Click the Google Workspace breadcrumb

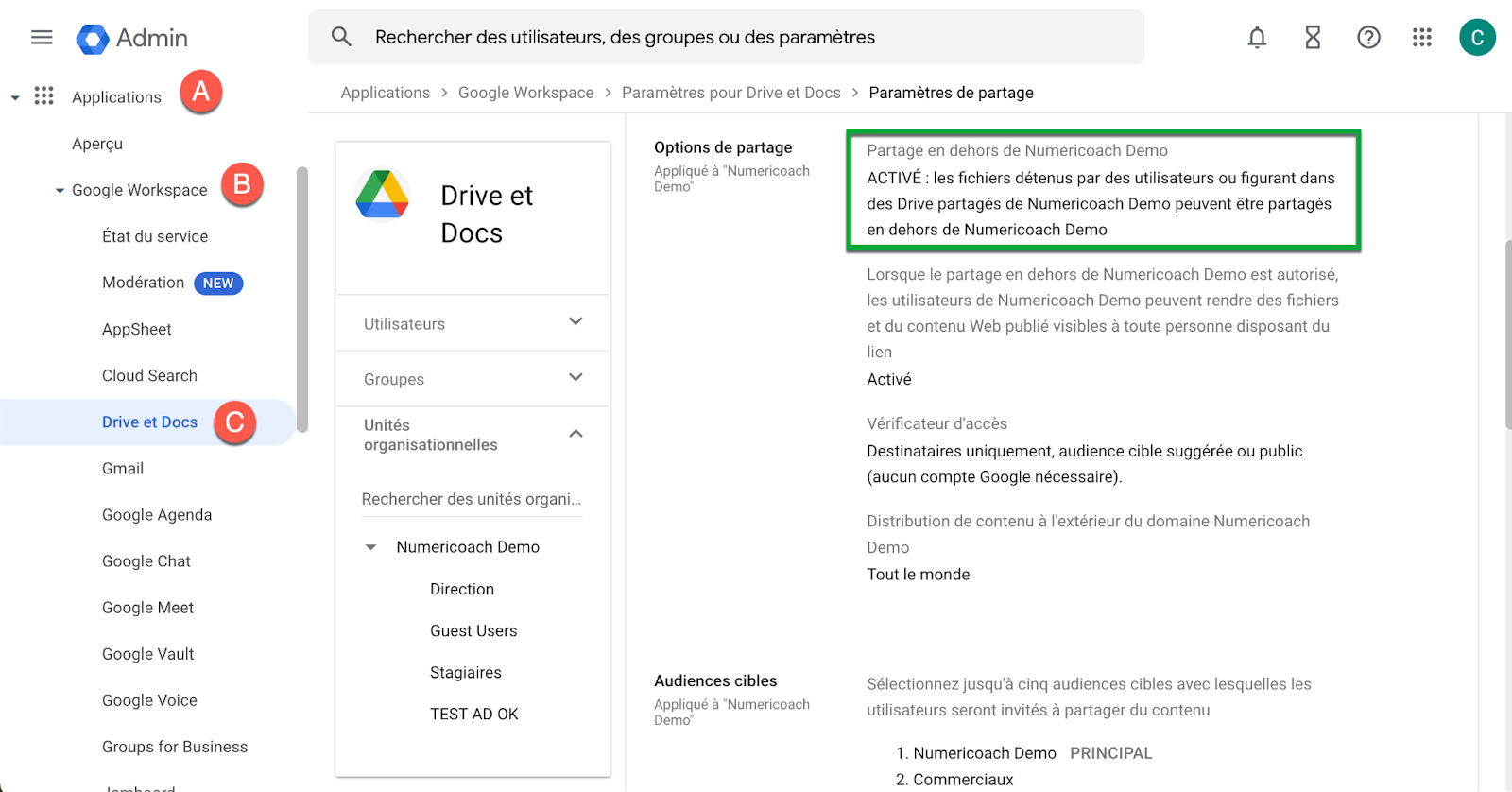(525, 93)
